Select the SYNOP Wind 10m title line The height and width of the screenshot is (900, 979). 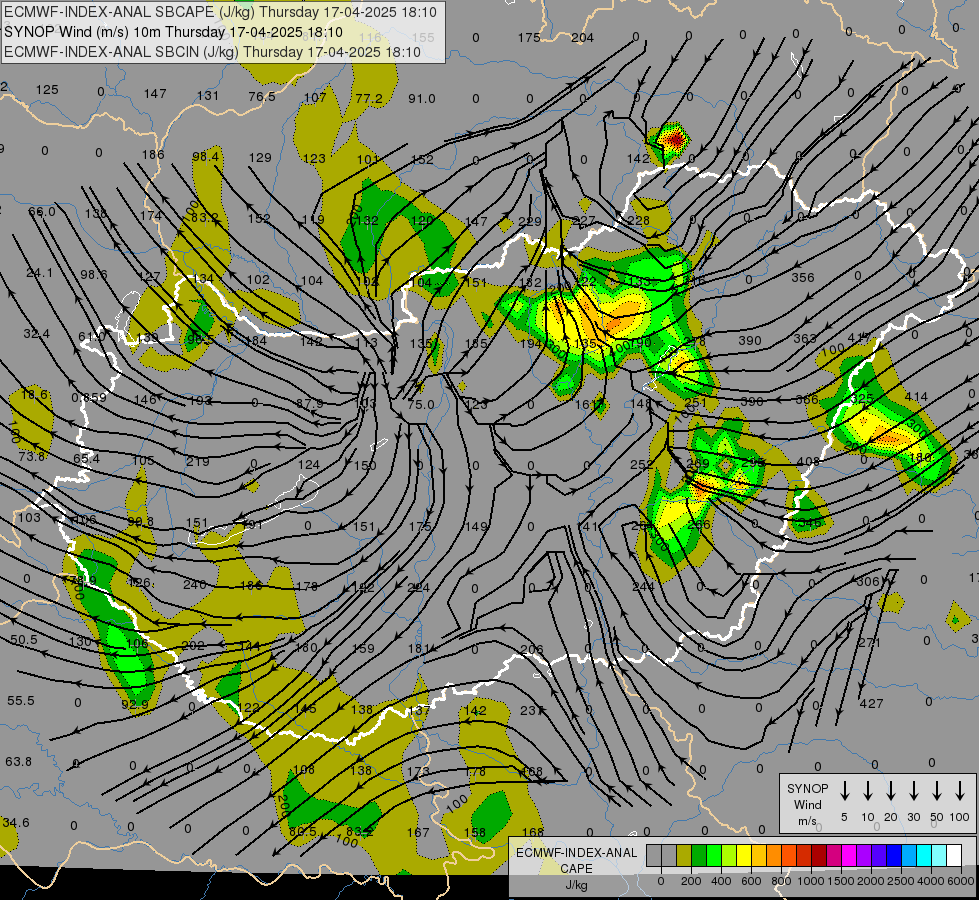(x=174, y=32)
